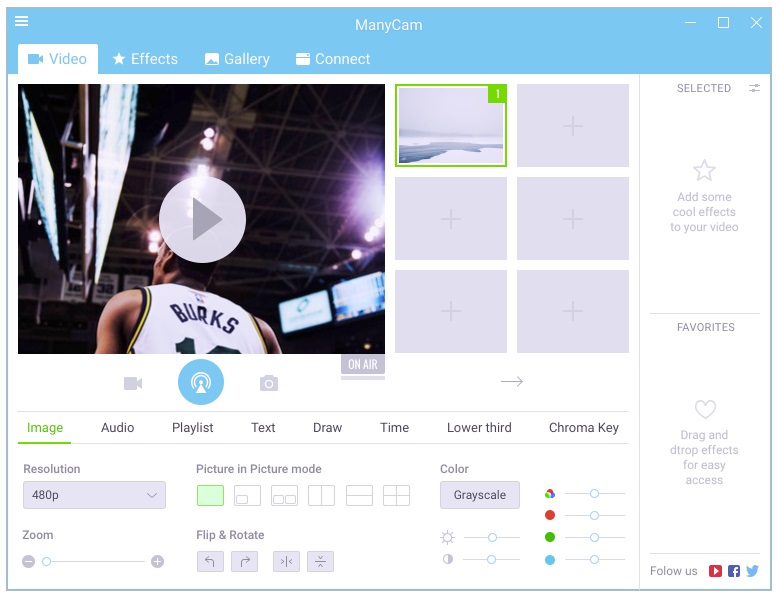This screenshot has height=593, width=776.
Task: Open the hamburger main menu
Action: pyautogui.click(x=21, y=21)
